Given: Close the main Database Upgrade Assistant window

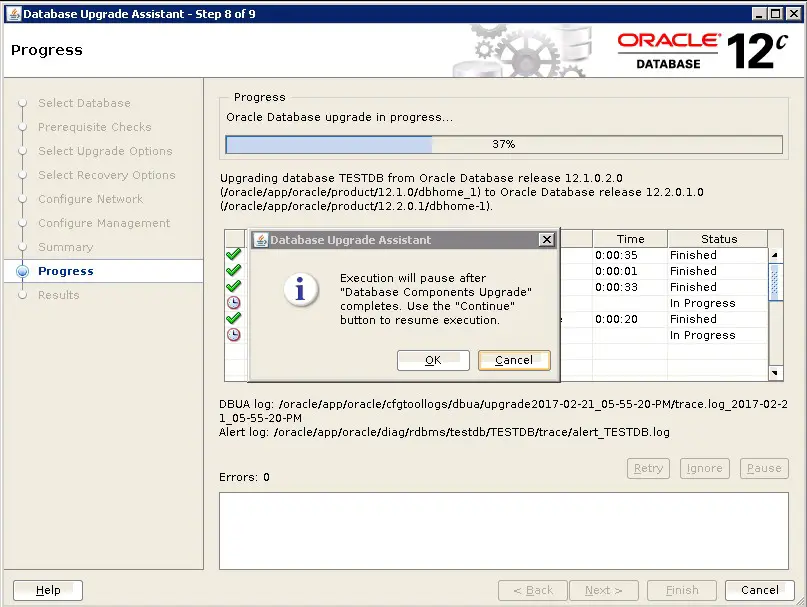Looking at the screenshot, I should click(794, 14).
